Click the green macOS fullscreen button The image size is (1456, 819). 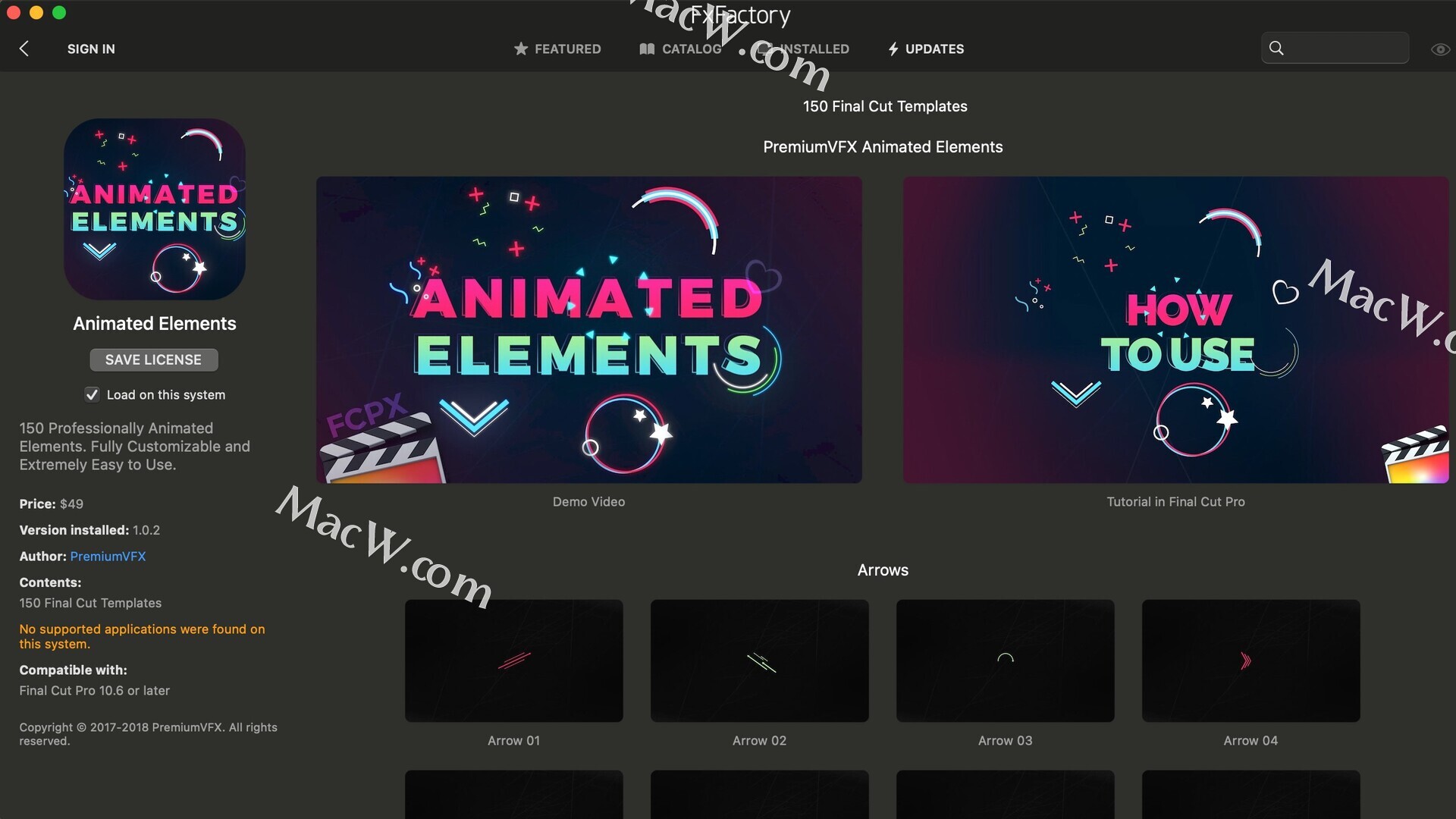59,13
